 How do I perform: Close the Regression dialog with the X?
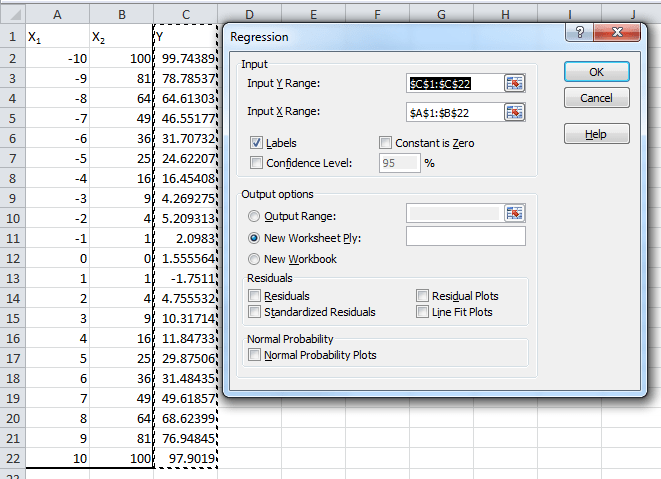[x=617, y=32]
